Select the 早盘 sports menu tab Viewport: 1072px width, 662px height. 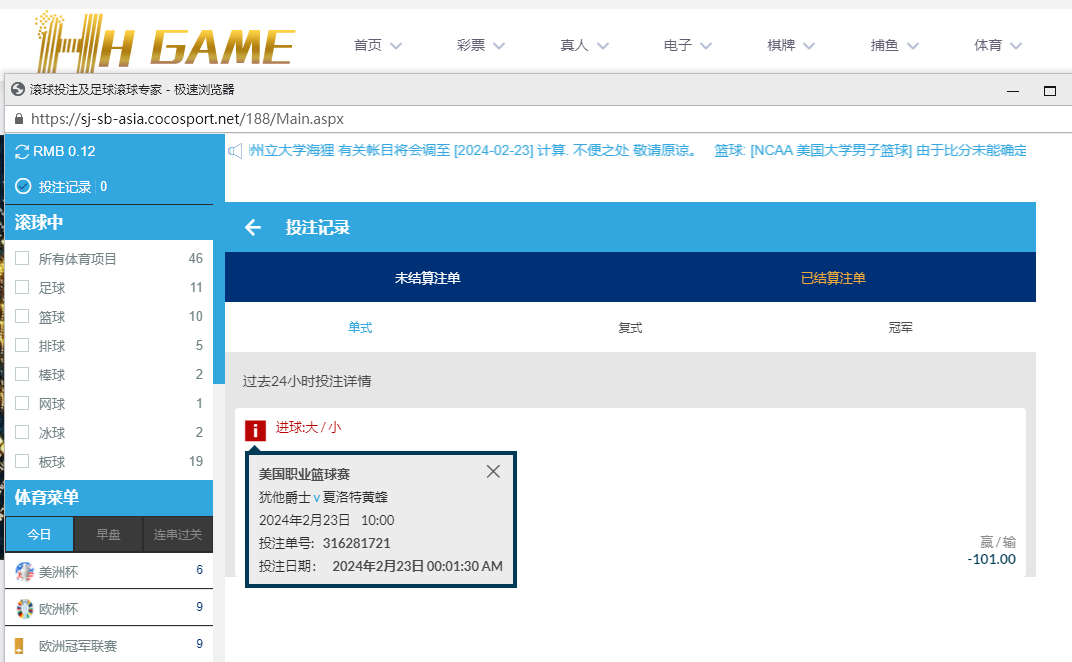[108, 534]
